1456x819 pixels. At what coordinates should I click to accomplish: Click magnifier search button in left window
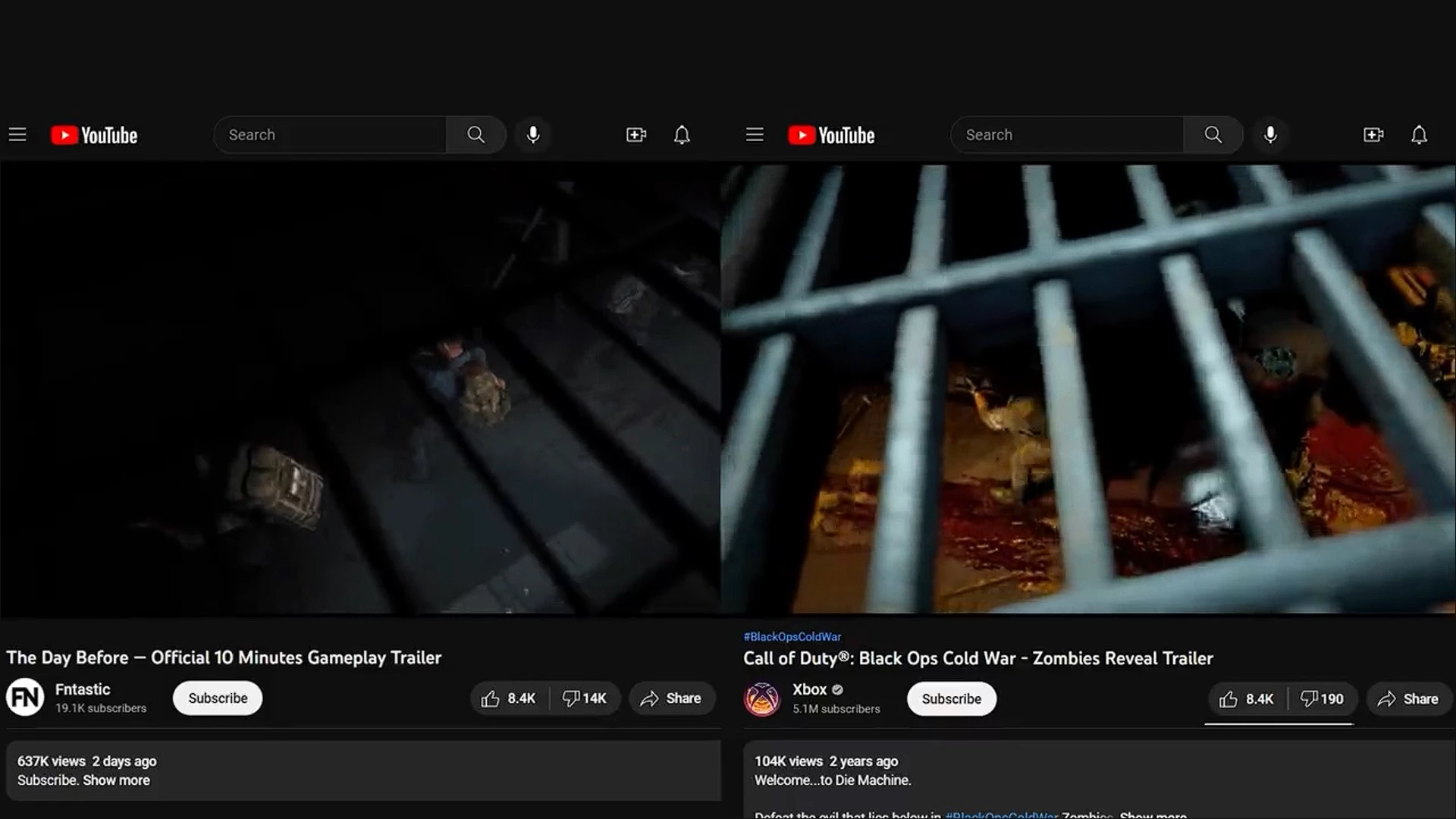point(475,135)
